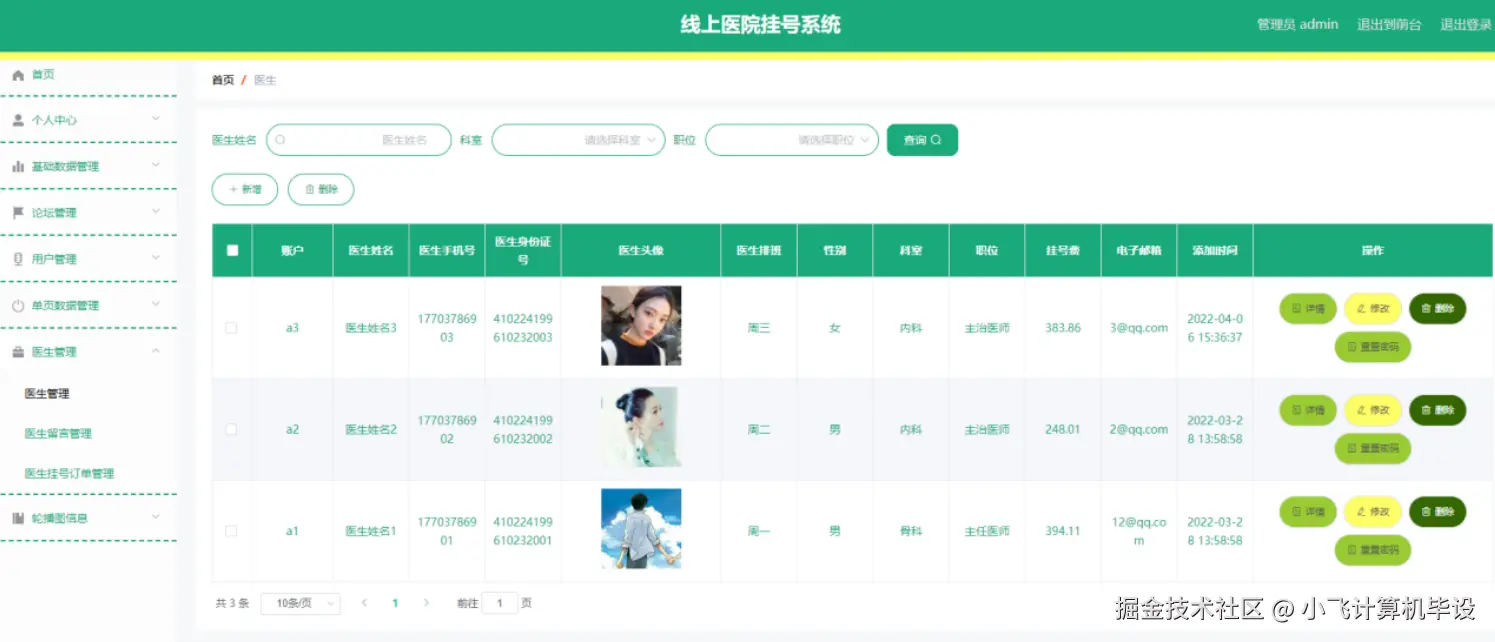
Task: Expand the 单页数据管理 sidebar menu
Action: pyautogui.click(x=156, y=304)
